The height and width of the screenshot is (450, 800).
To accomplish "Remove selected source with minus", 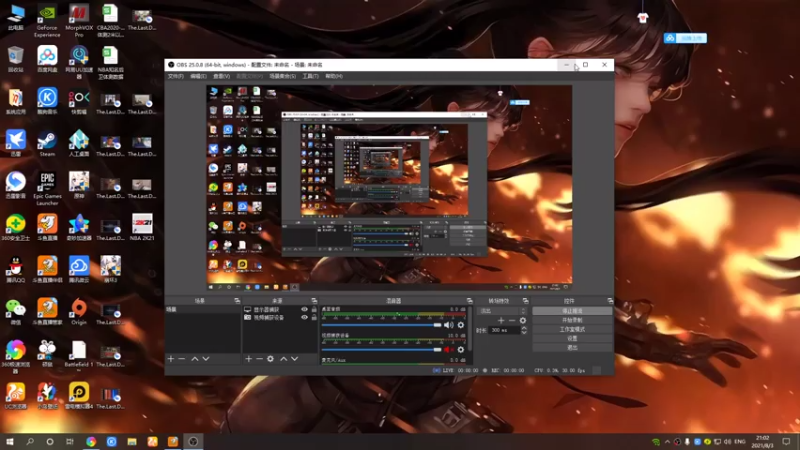I will [x=259, y=359].
